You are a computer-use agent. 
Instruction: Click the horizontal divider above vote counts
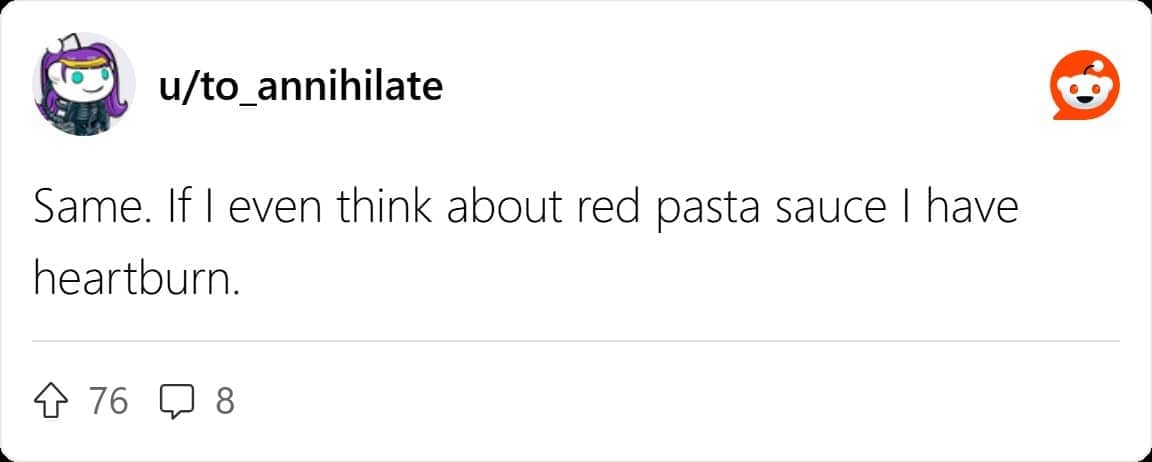tap(576, 341)
